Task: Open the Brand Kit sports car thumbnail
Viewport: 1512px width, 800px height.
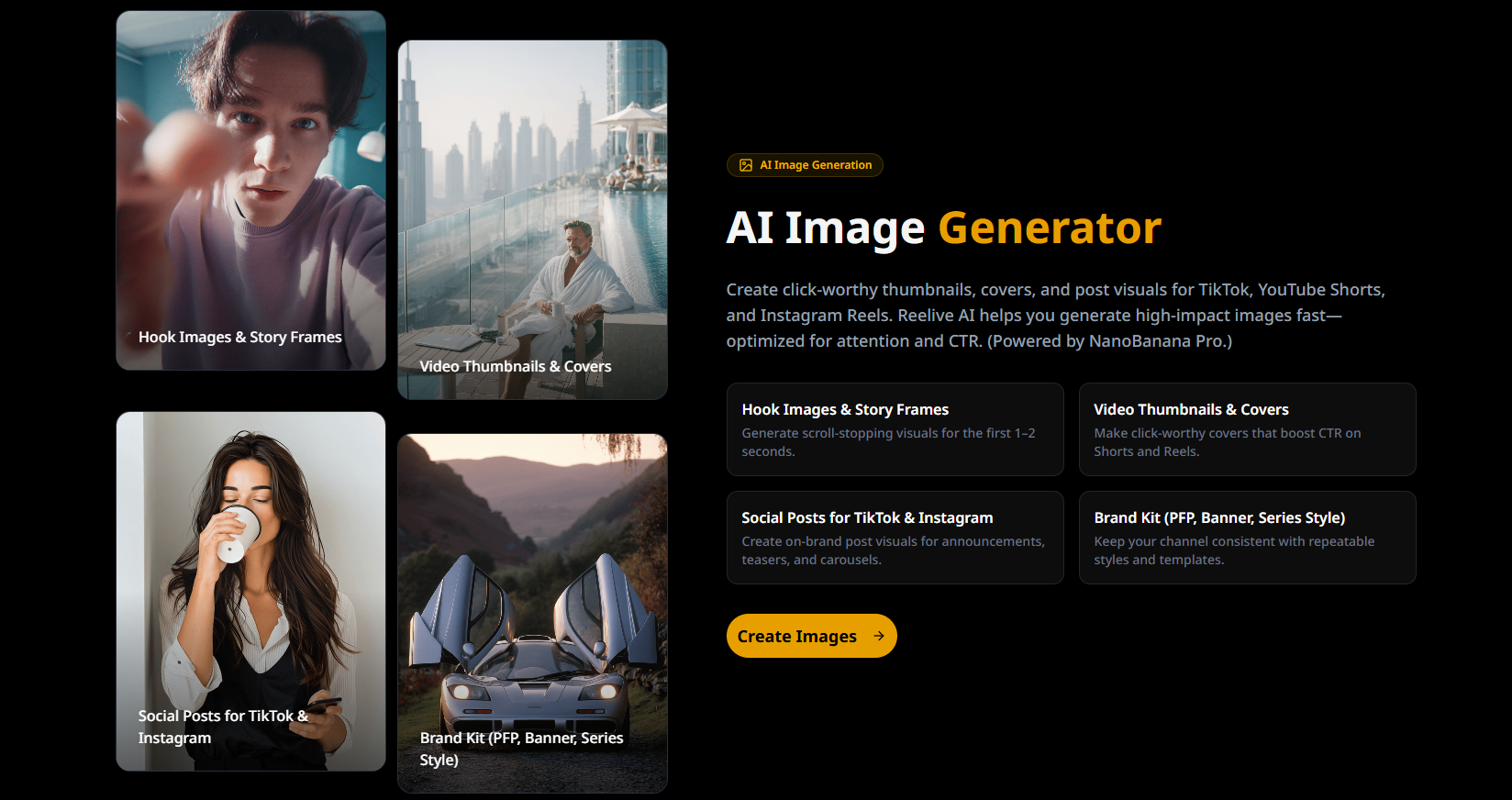Action: coord(532,614)
